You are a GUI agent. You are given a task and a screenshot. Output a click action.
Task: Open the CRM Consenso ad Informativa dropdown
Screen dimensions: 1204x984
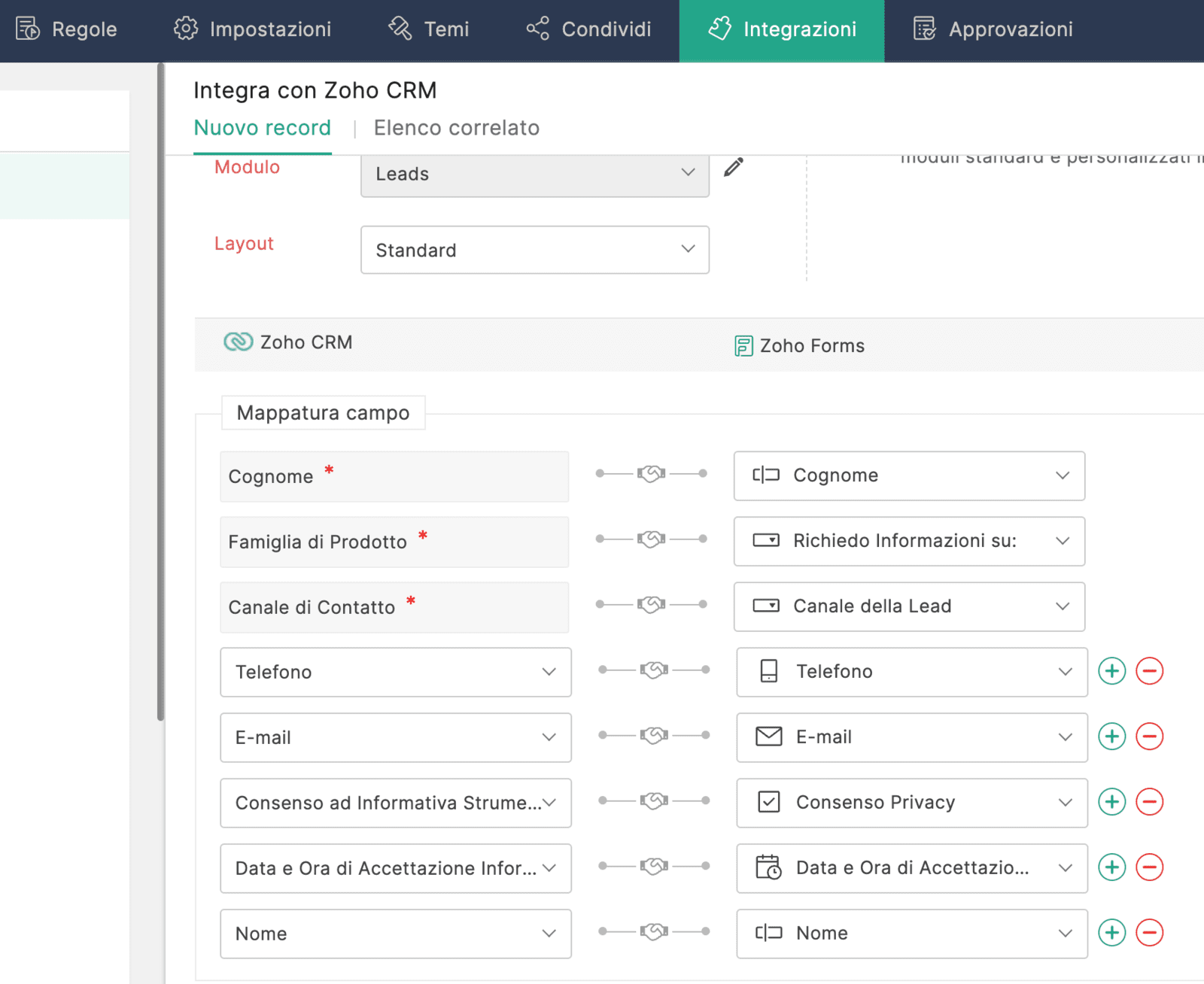[395, 803]
